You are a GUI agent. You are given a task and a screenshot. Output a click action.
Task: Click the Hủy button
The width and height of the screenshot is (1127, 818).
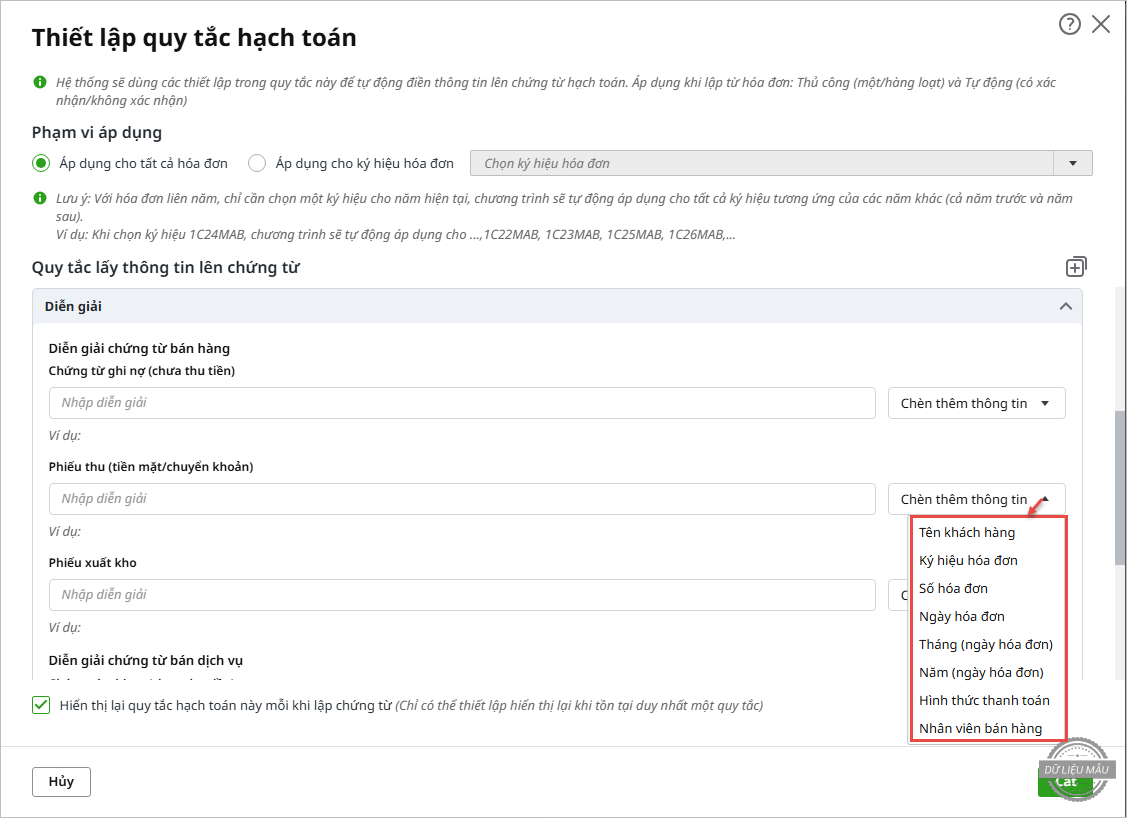coord(61,781)
